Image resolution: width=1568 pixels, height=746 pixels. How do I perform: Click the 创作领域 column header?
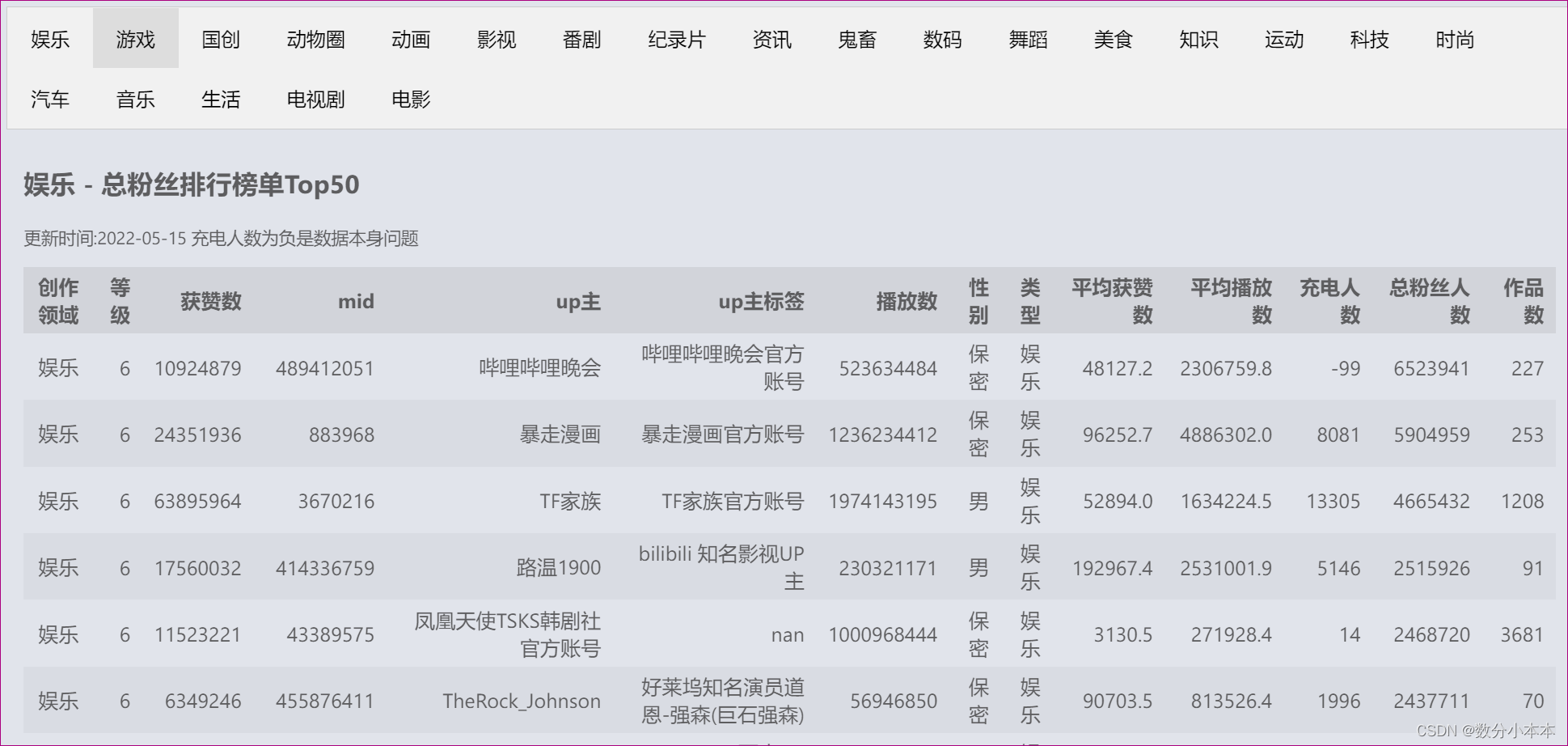[58, 301]
